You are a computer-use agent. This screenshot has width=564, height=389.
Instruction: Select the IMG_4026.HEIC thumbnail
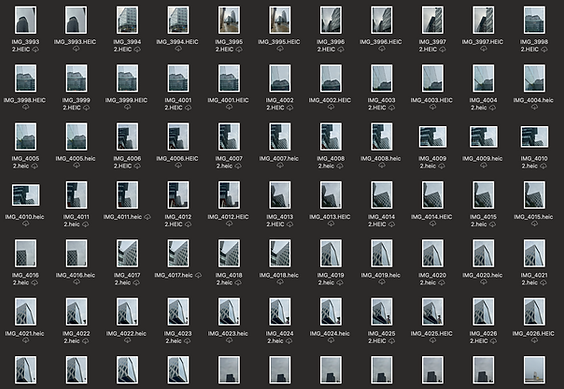point(535,311)
